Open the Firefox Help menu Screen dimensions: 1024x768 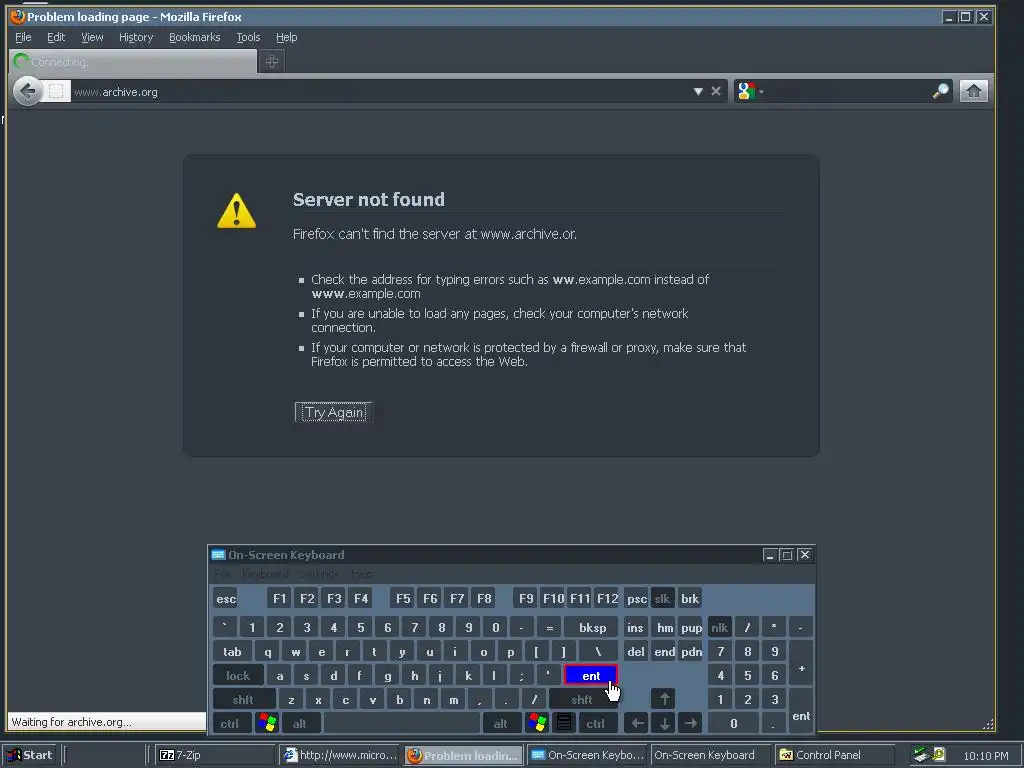point(286,37)
